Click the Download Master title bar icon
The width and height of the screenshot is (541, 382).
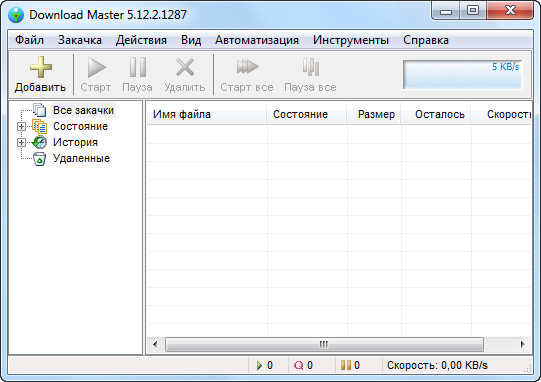coord(16,15)
